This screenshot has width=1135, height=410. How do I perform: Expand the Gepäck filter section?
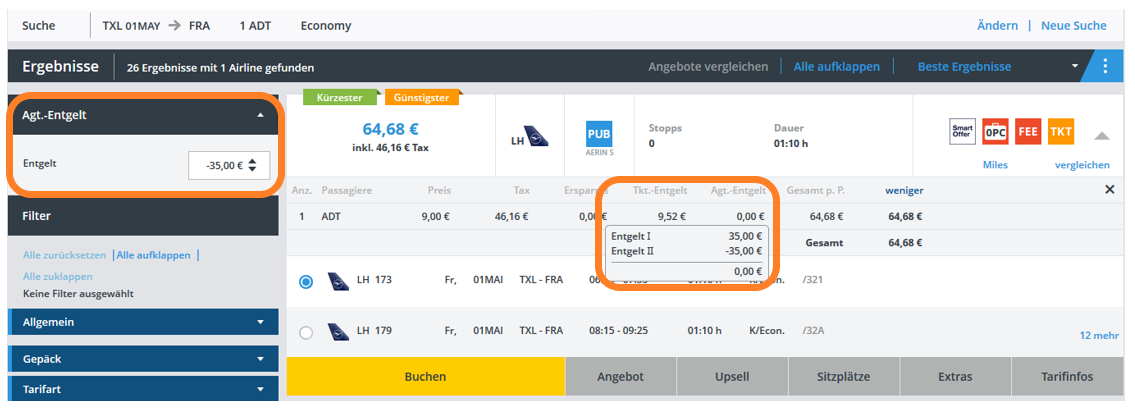coord(261,358)
